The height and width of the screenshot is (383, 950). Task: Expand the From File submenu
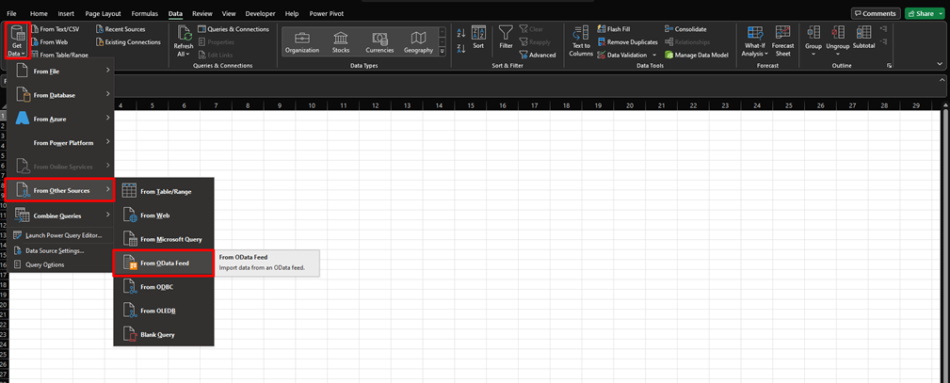[62, 71]
